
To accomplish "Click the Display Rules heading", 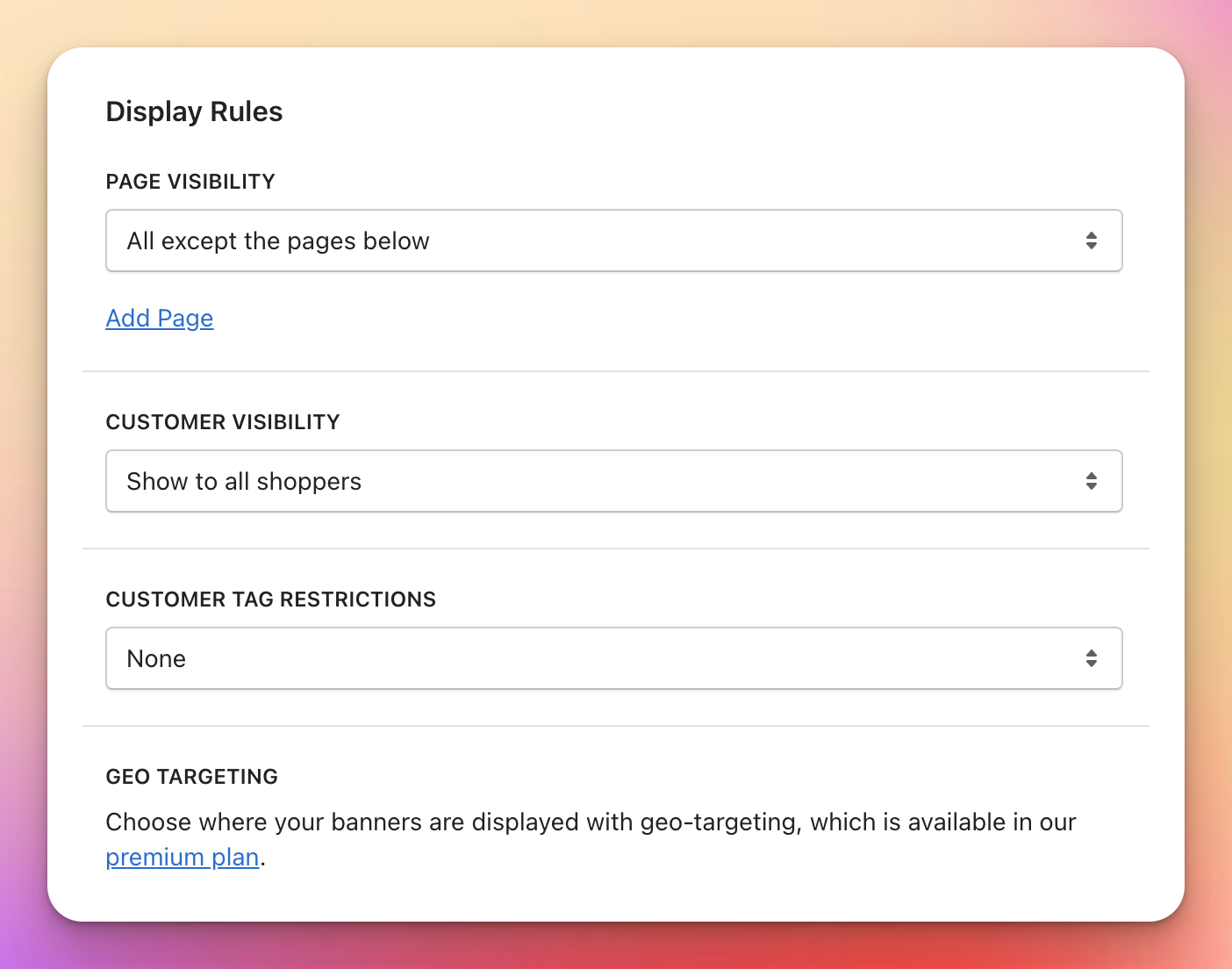I will [195, 111].
